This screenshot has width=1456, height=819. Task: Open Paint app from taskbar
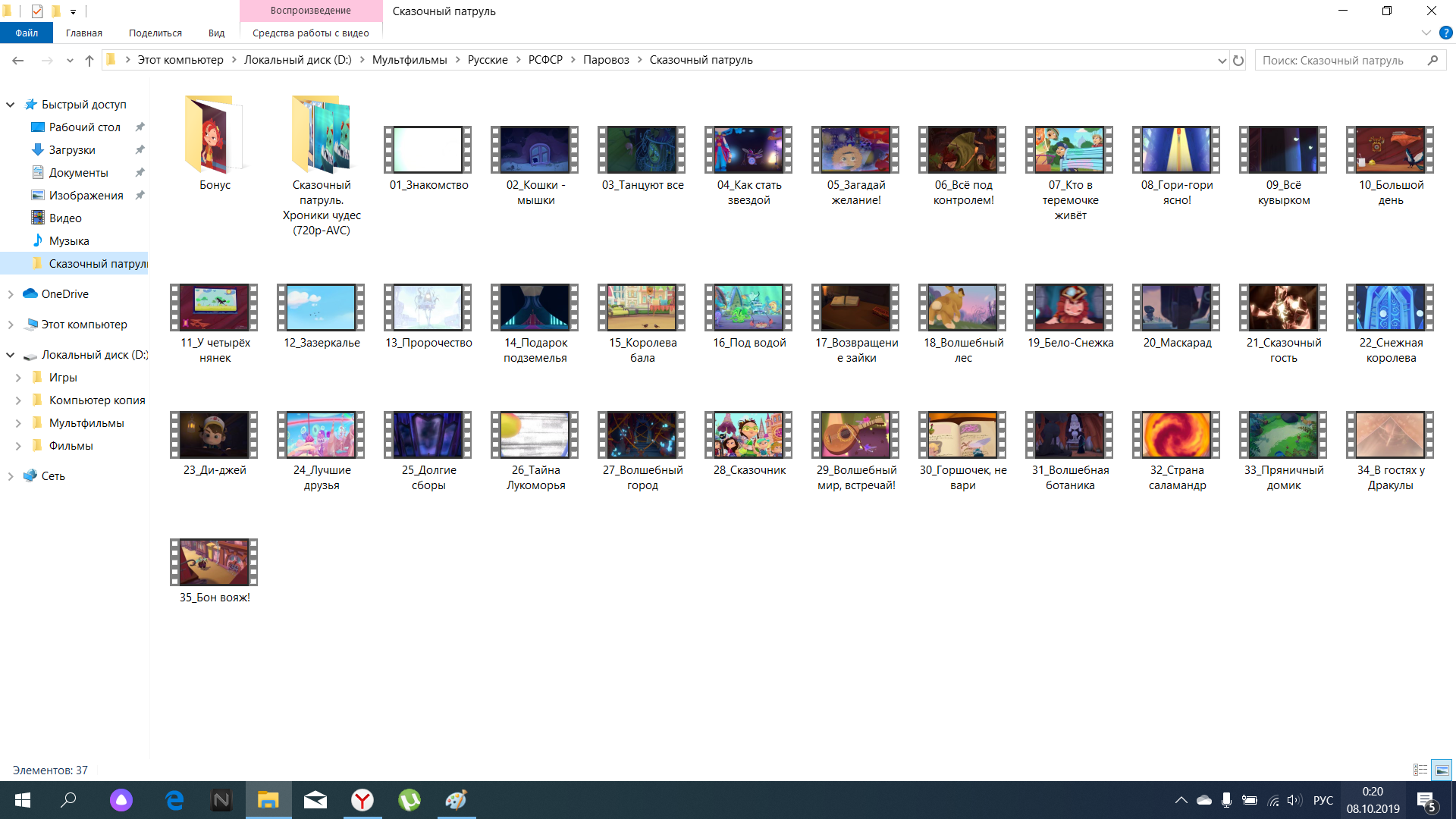tap(457, 800)
